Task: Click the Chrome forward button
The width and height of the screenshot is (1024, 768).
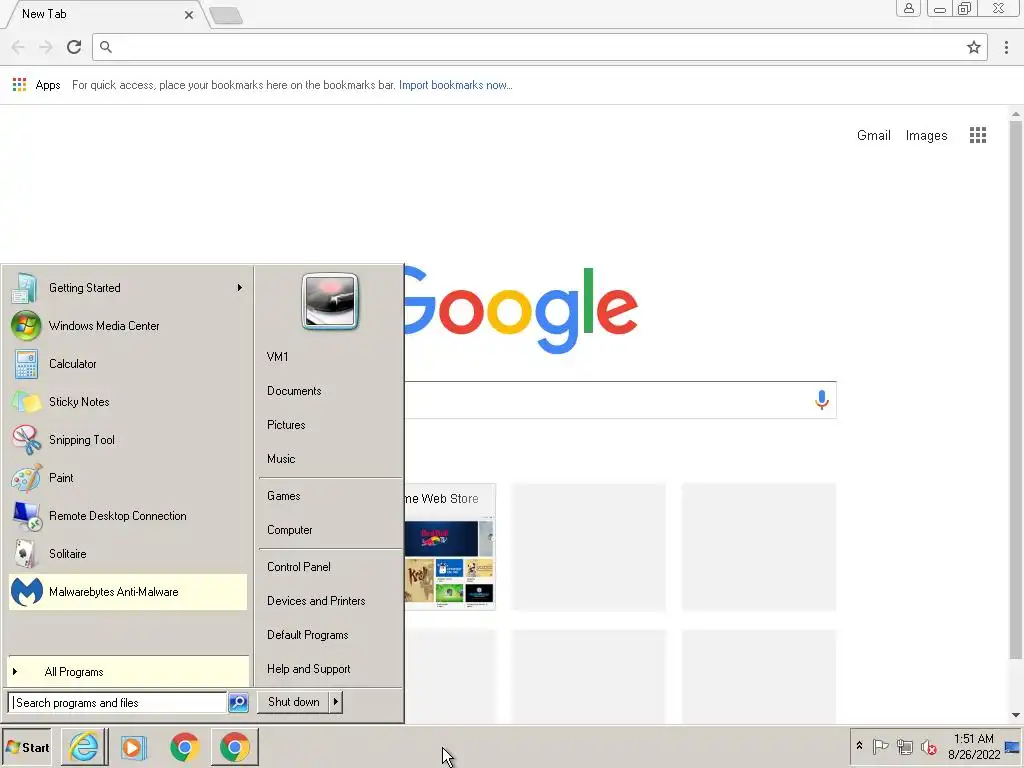Action: (46, 47)
